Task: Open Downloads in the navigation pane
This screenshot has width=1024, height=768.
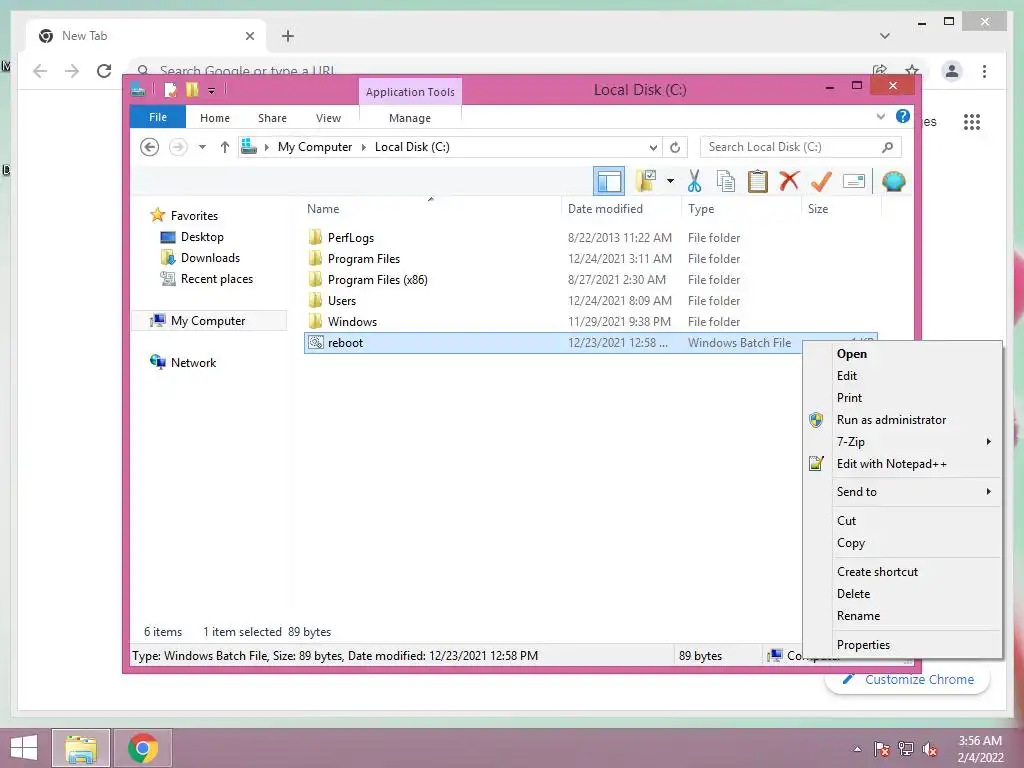Action: [210, 258]
